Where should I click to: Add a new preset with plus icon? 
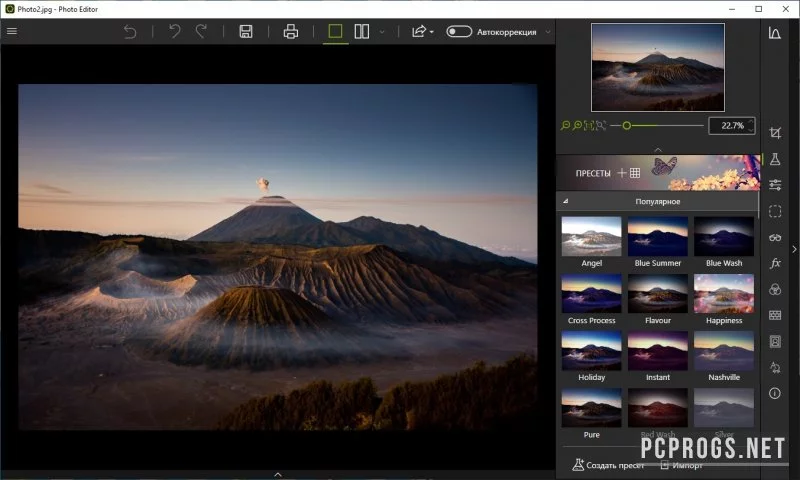(621, 173)
